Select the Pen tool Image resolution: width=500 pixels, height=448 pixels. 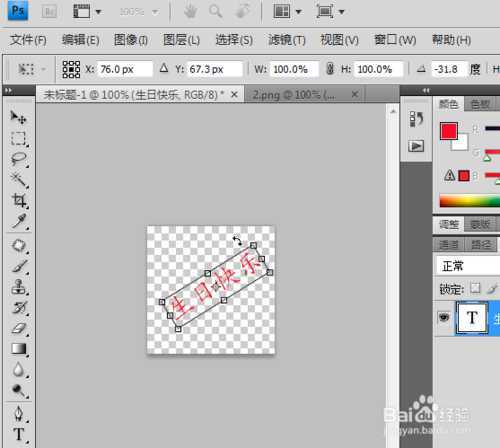[18, 413]
